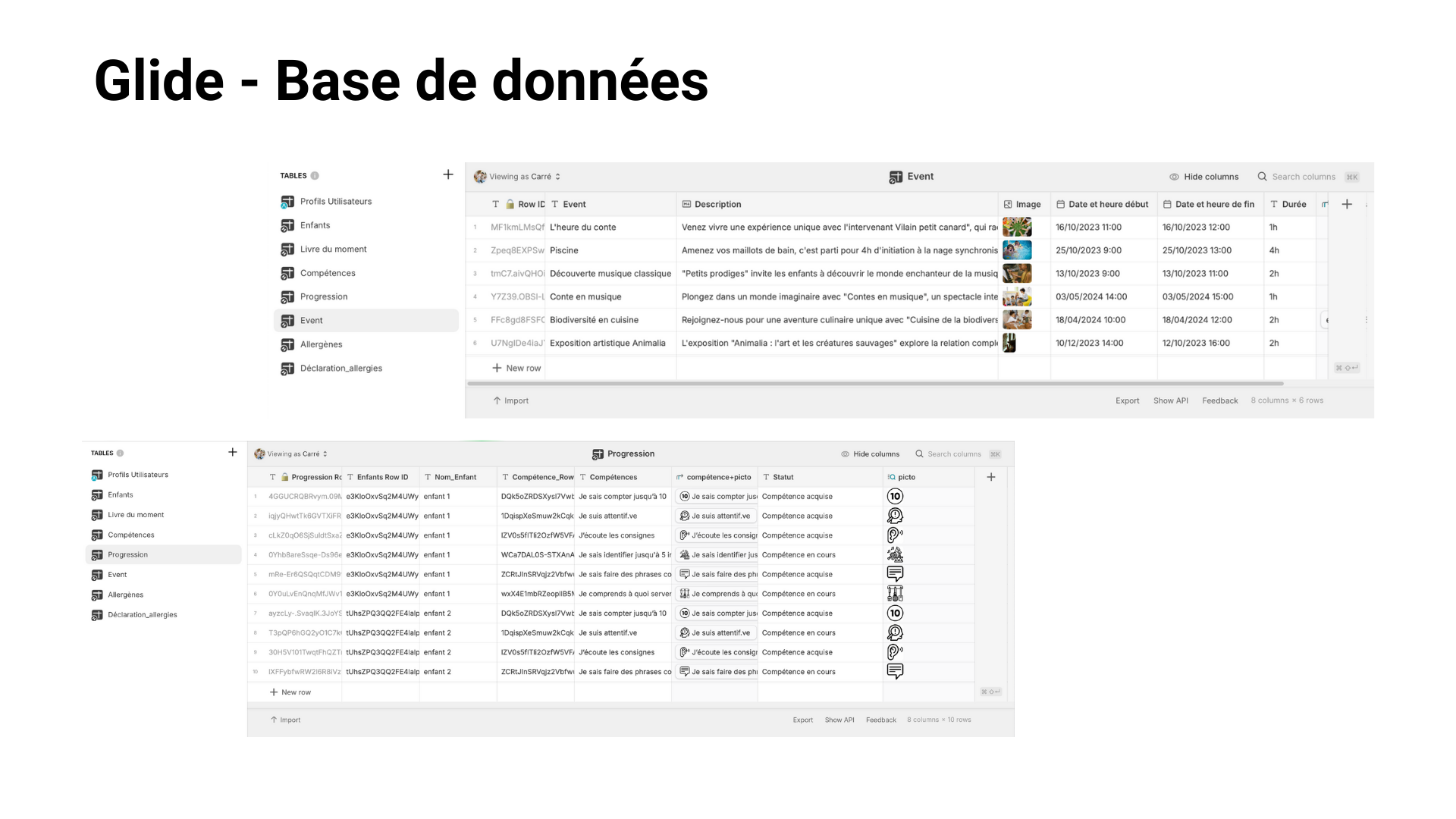1456x819 pixels.
Task: Add a column in Progression table
Action: coord(990,477)
